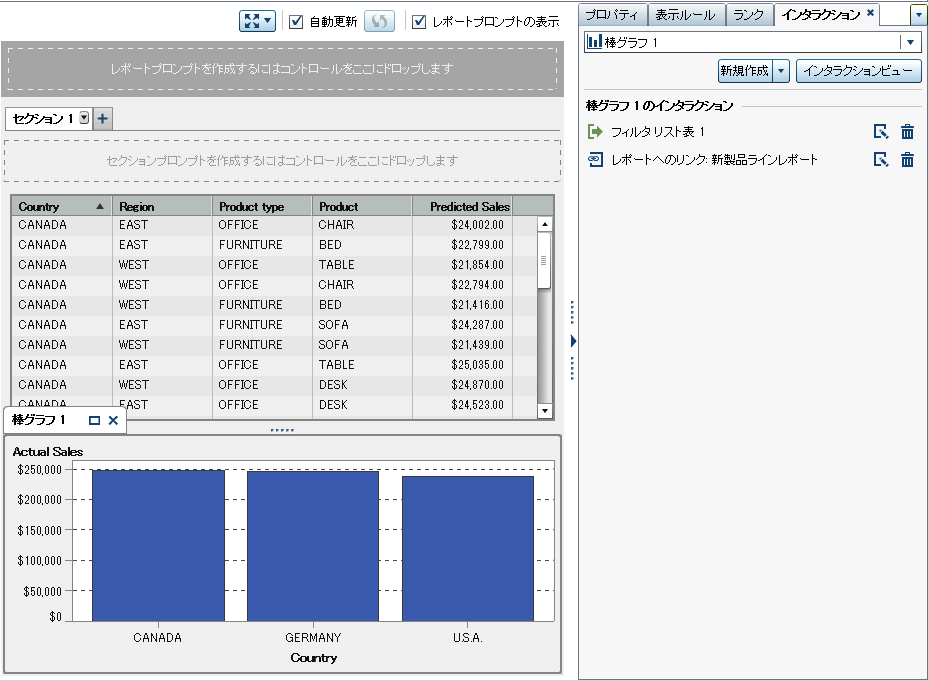Edit the レポートへのリンク interaction
This screenshot has height=681, width=929.
click(880, 160)
